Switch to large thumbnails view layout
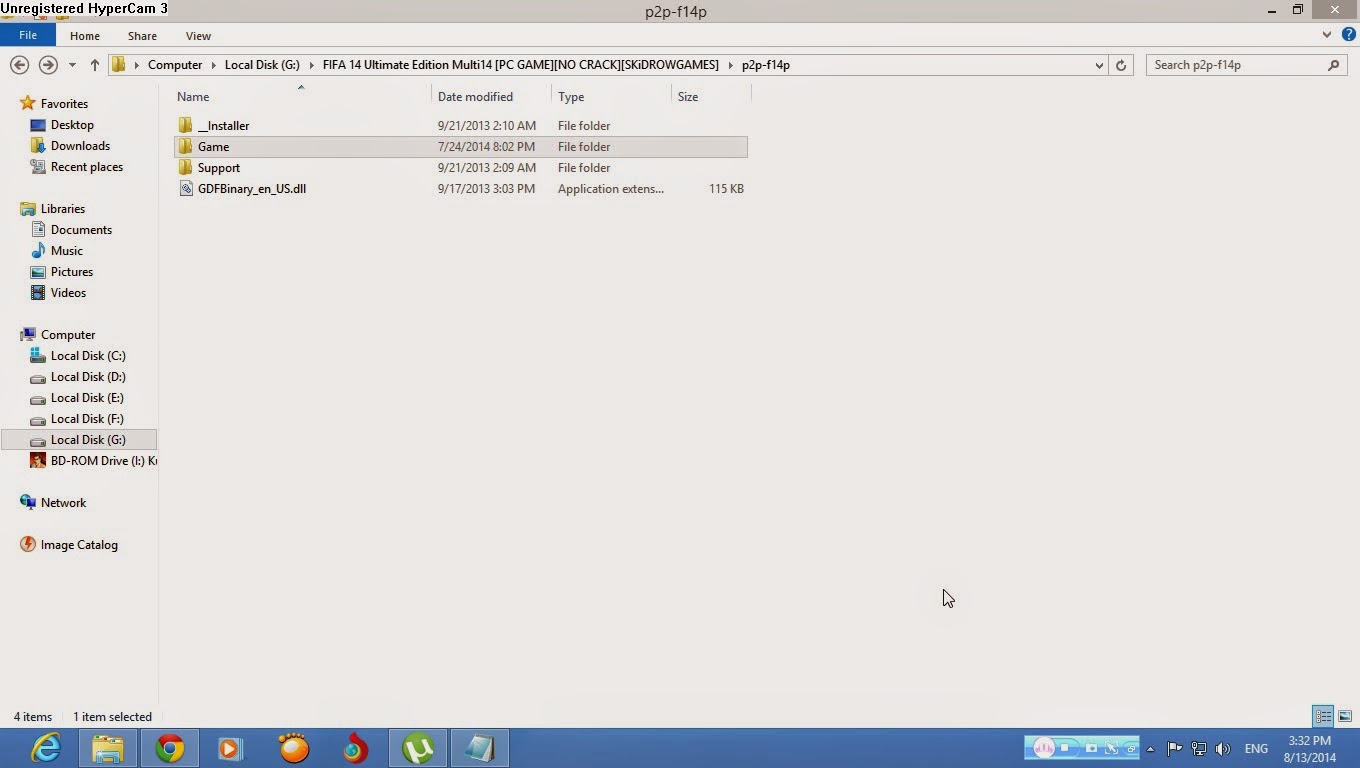This screenshot has height=768, width=1360. 1345,716
